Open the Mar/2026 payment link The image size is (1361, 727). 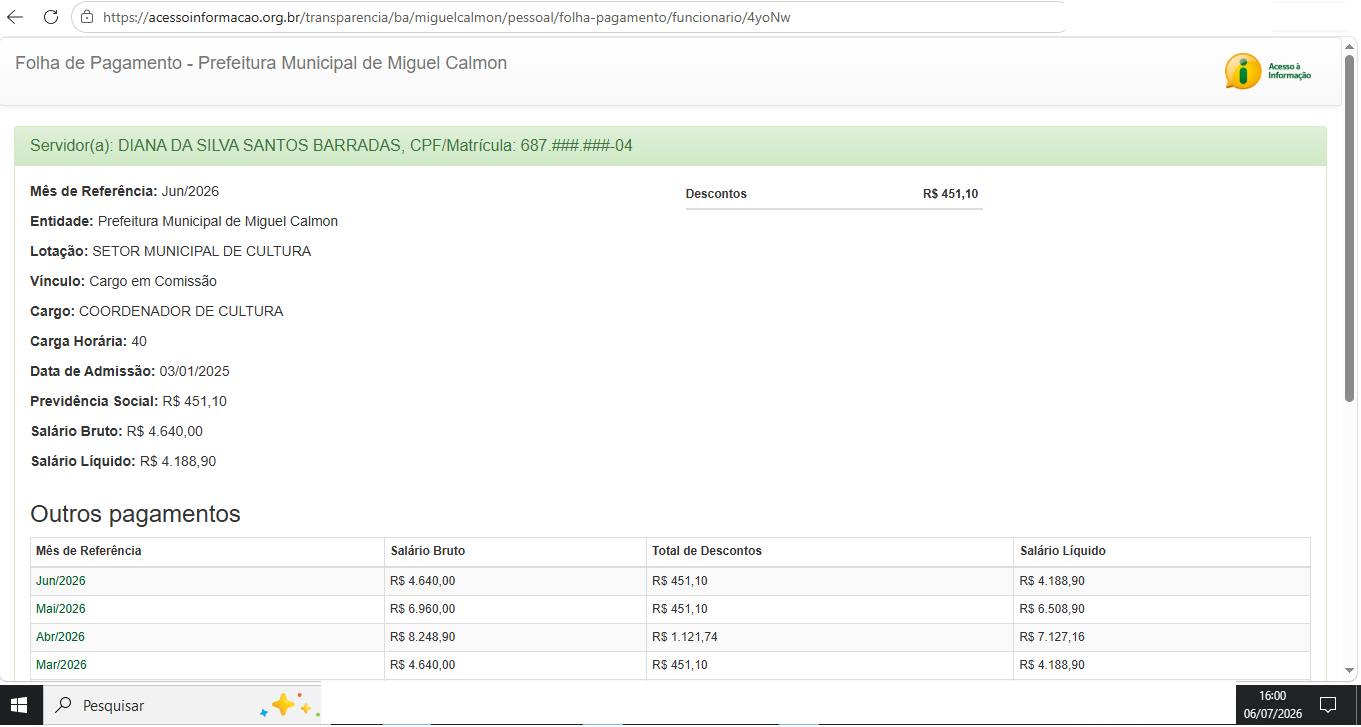[61, 665]
